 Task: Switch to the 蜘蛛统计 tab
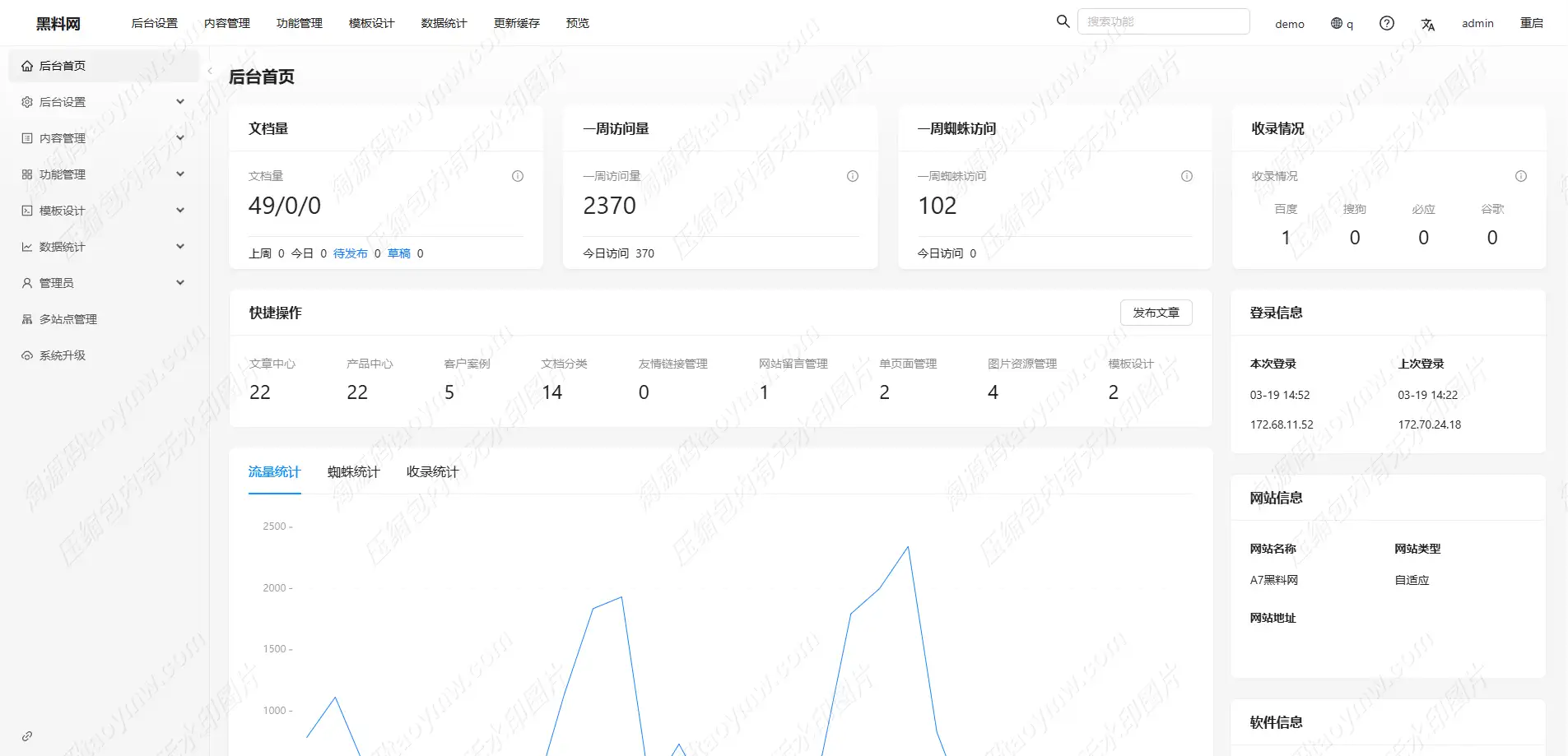pos(354,472)
